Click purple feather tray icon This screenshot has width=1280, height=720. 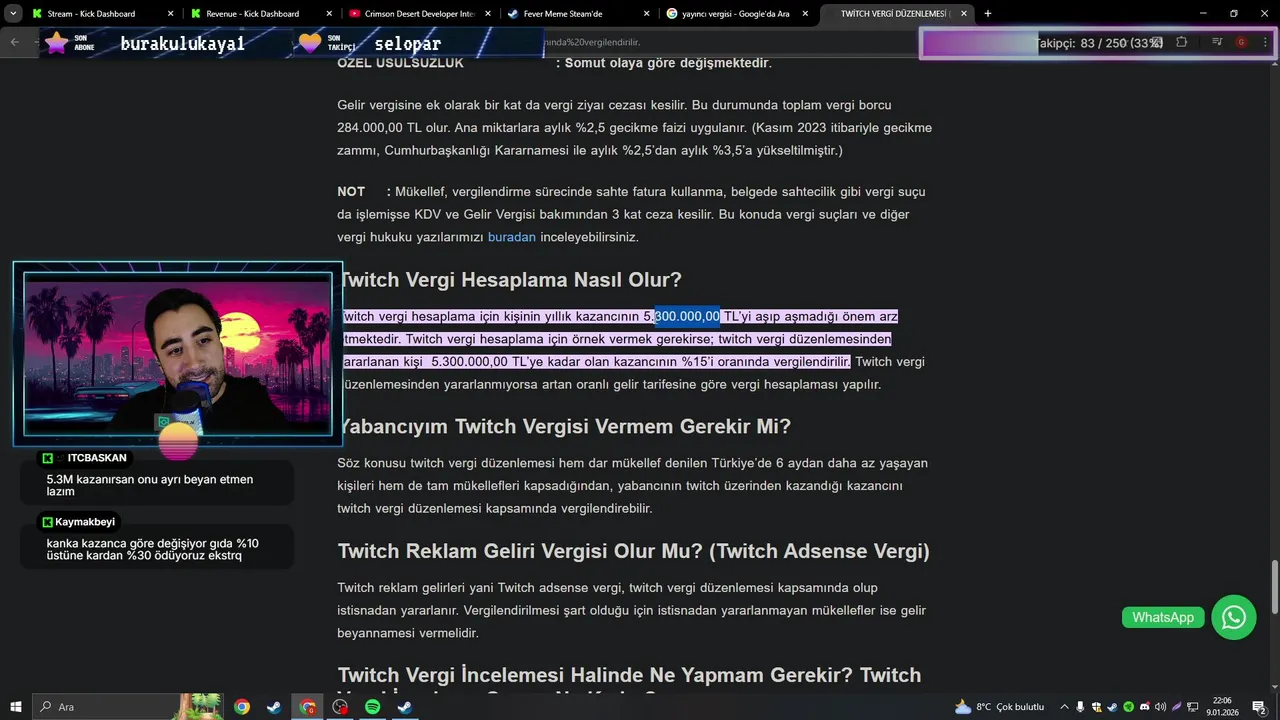pyautogui.click(x=1177, y=707)
